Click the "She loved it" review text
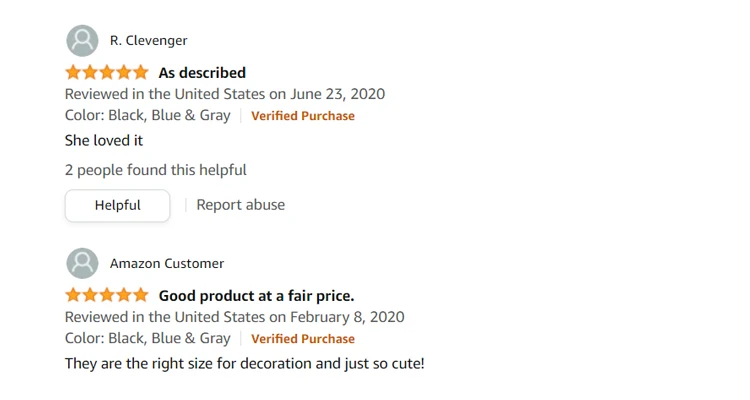 pyautogui.click(x=104, y=141)
